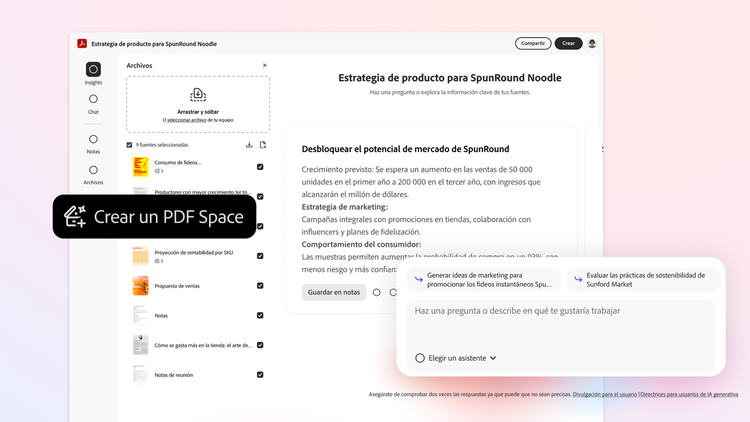Open the Archivos sidebar panel
This screenshot has width=750, height=422.
click(93, 171)
